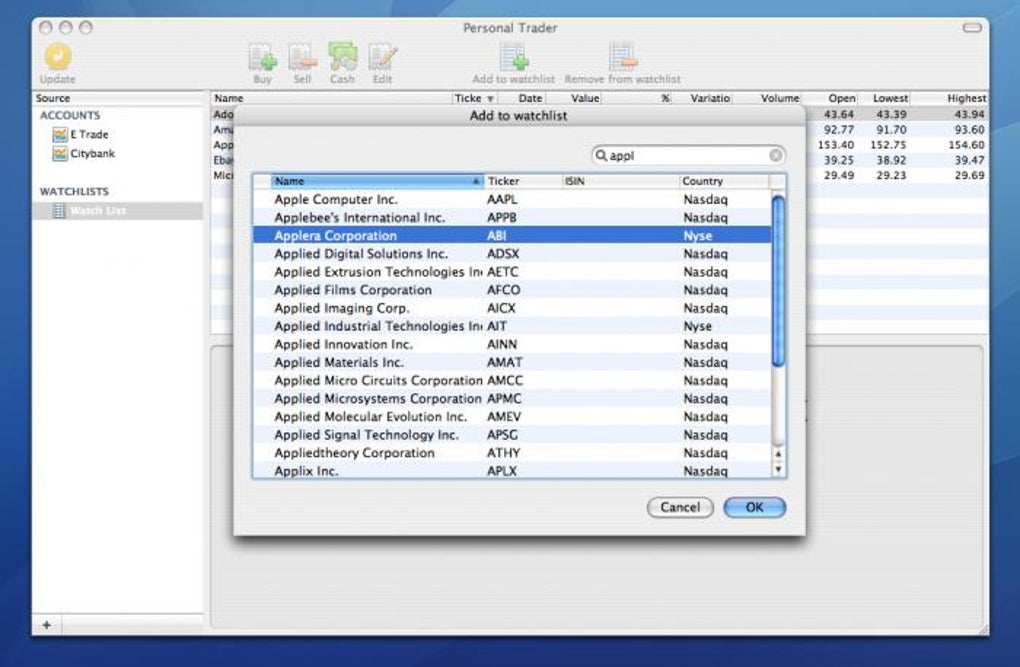
Task: Click the Cash toolbar icon
Action: (x=342, y=57)
